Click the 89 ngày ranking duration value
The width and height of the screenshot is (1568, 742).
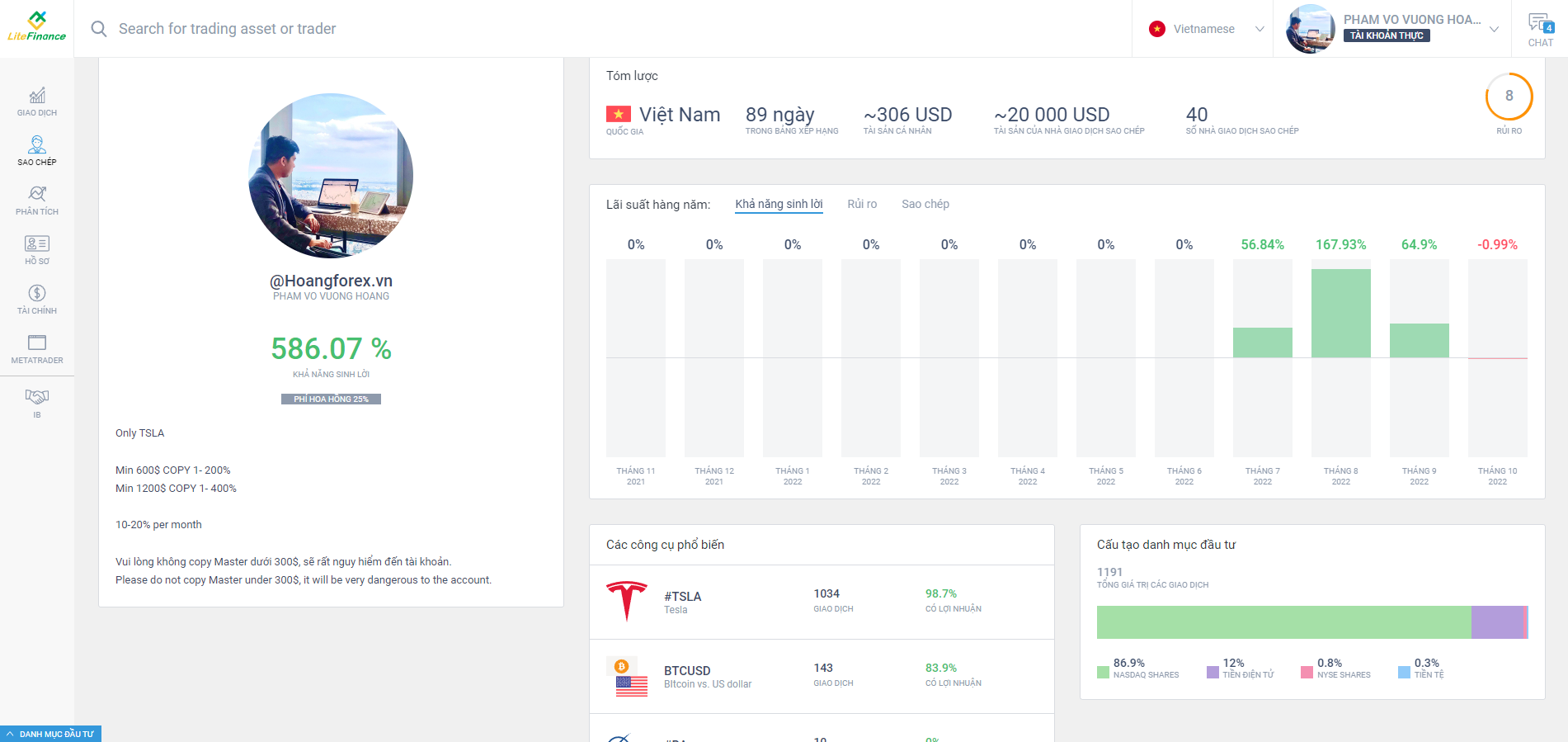779,115
